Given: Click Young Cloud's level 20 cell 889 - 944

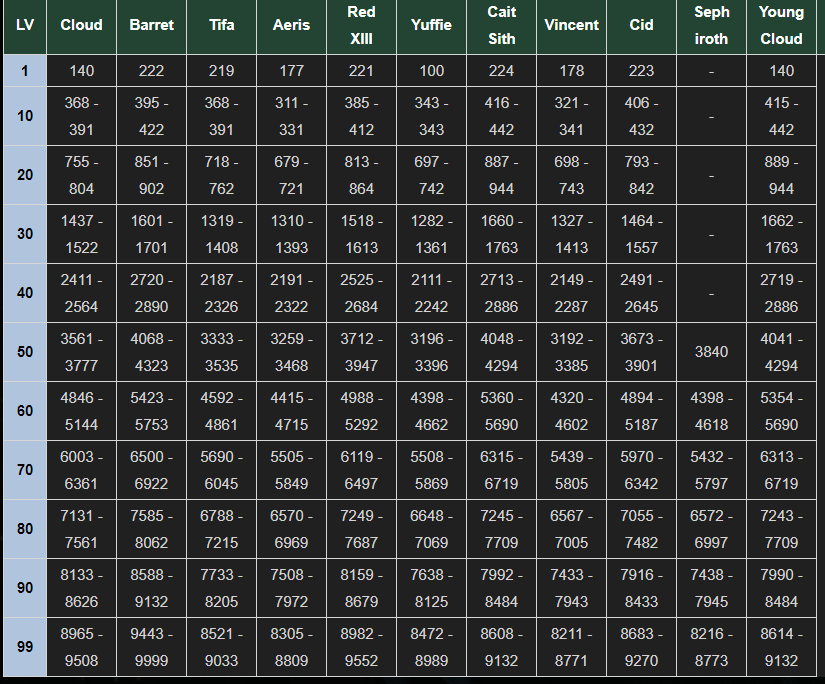Looking at the screenshot, I should tap(781, 175).
